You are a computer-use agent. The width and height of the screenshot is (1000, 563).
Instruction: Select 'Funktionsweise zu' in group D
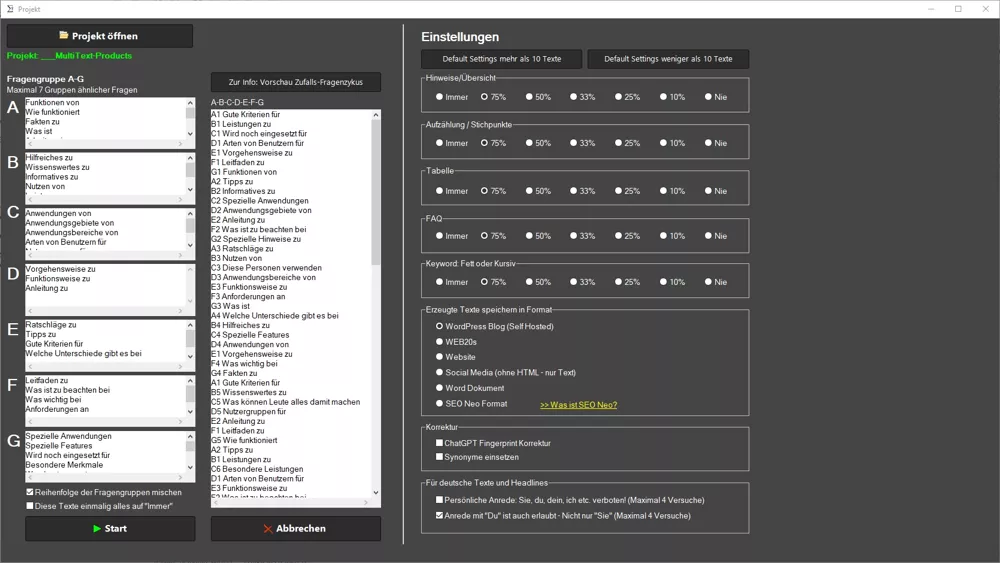(58, 279)
